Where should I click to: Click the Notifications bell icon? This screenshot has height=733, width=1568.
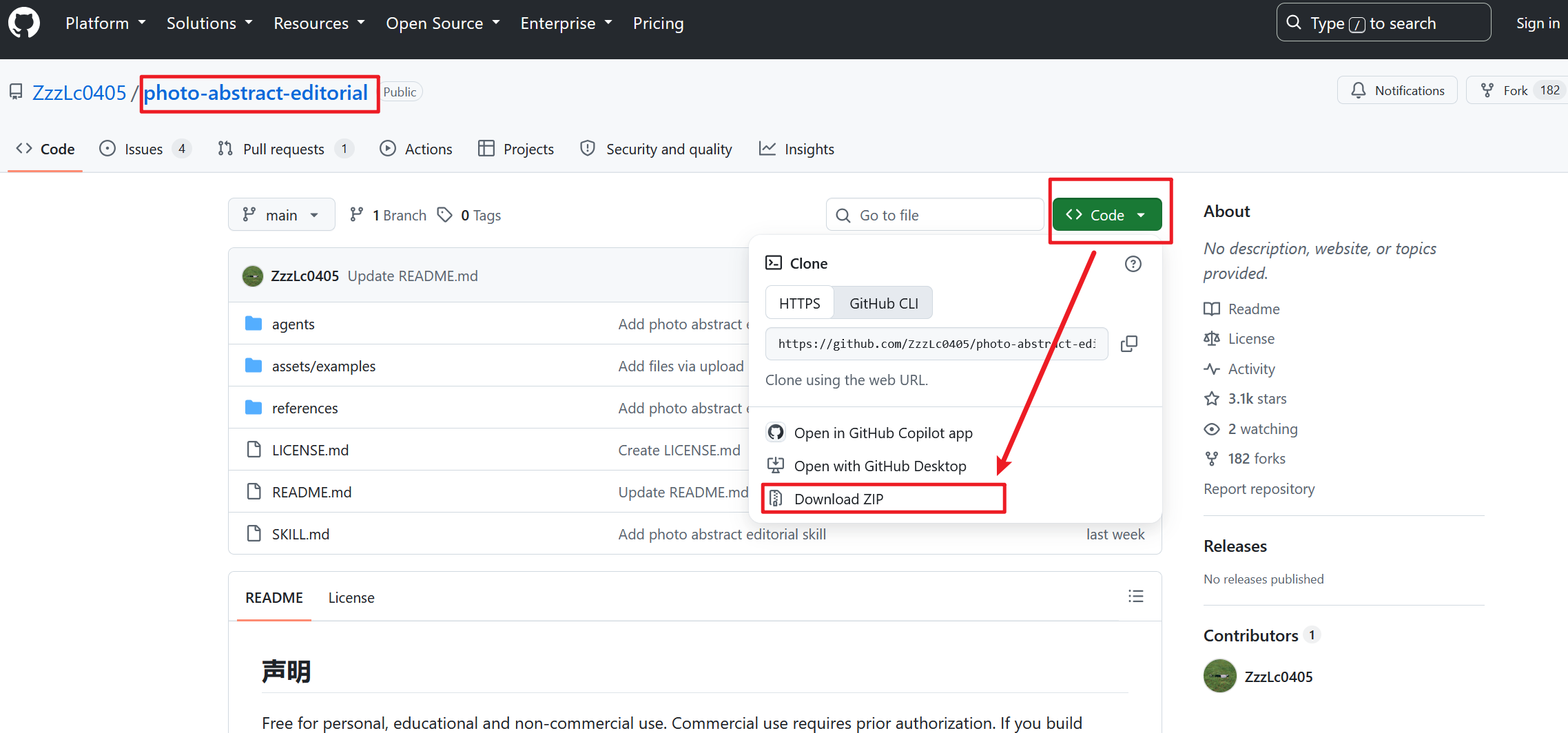point(1359,90)
